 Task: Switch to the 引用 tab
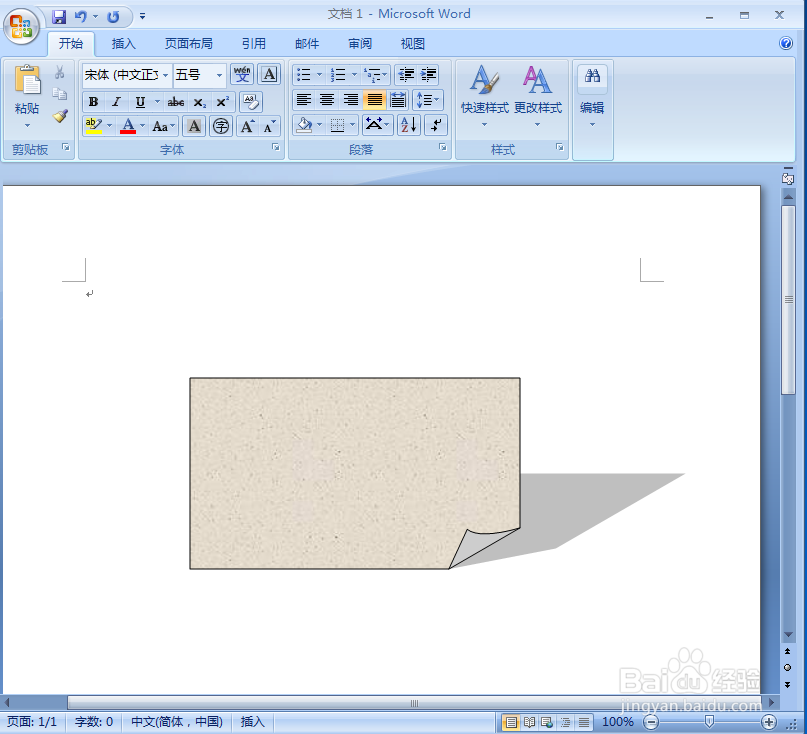point(254,44)
